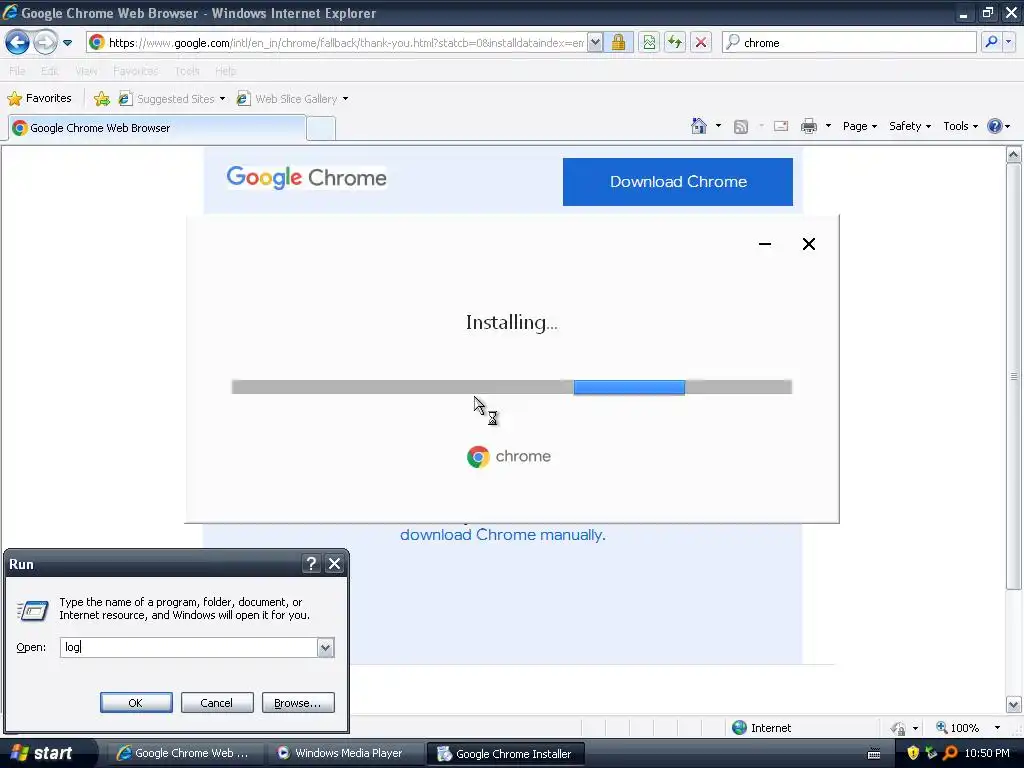Switch to Google Chrome Web taskbar item
This screenshot has width=1024, height=768.
coord(184,753)
